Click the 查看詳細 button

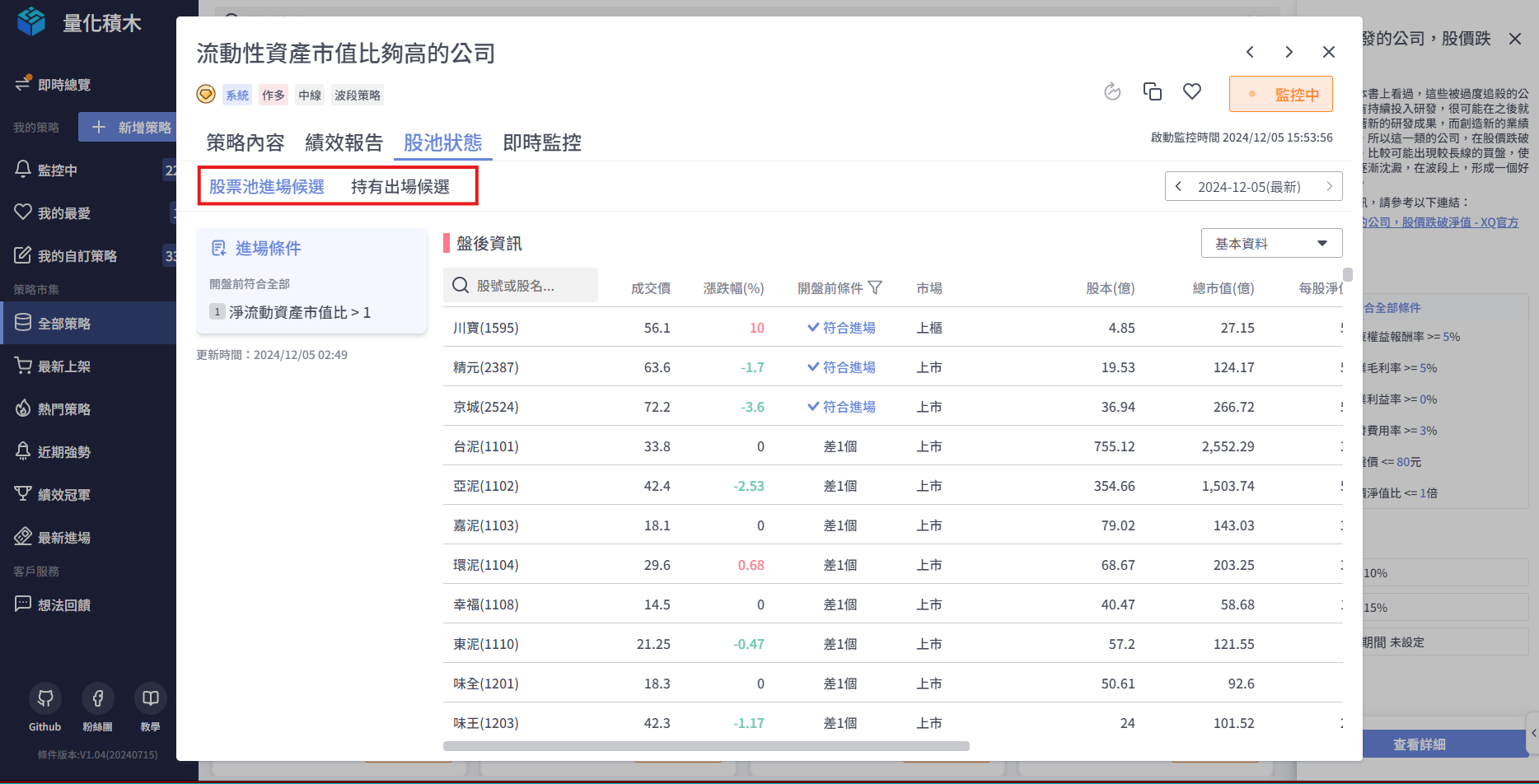coord(1419,744)
